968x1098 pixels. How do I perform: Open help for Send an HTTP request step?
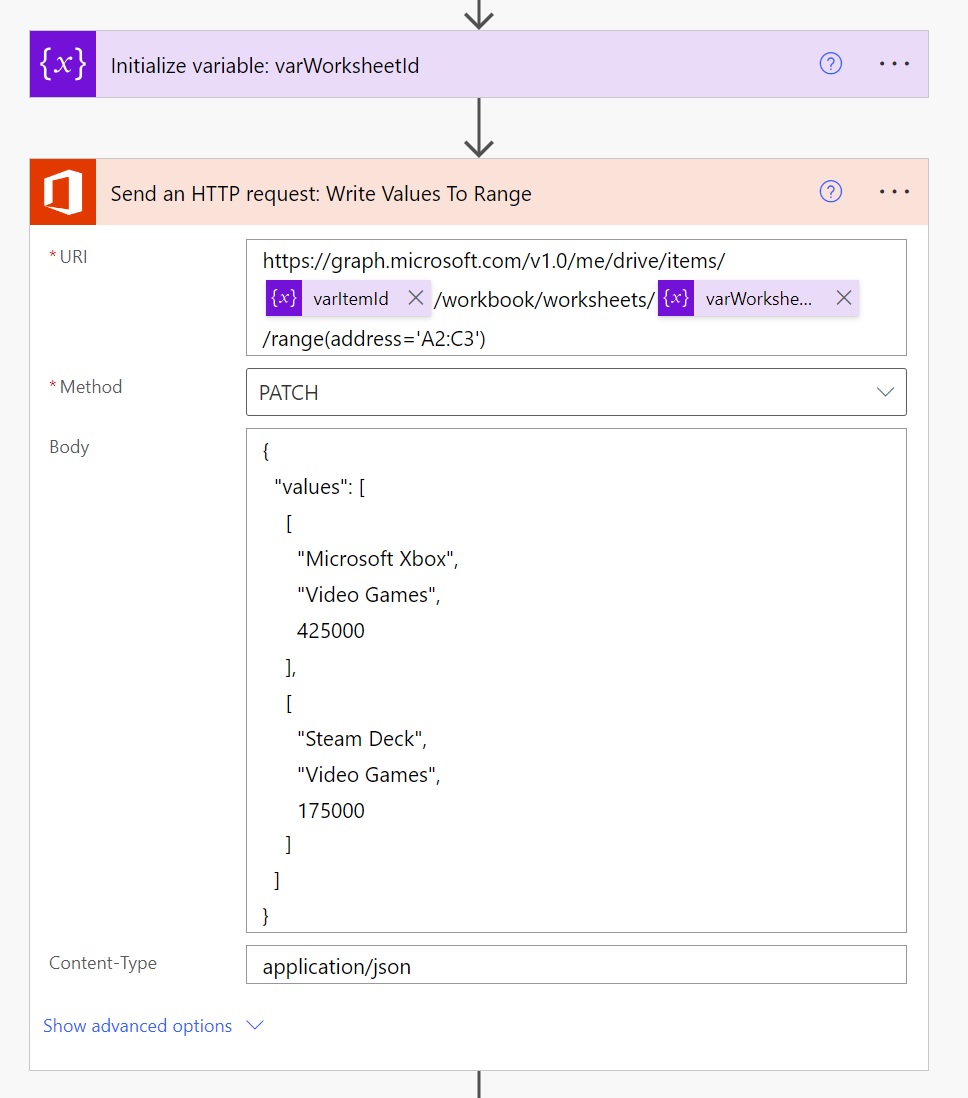click(830, 192)
